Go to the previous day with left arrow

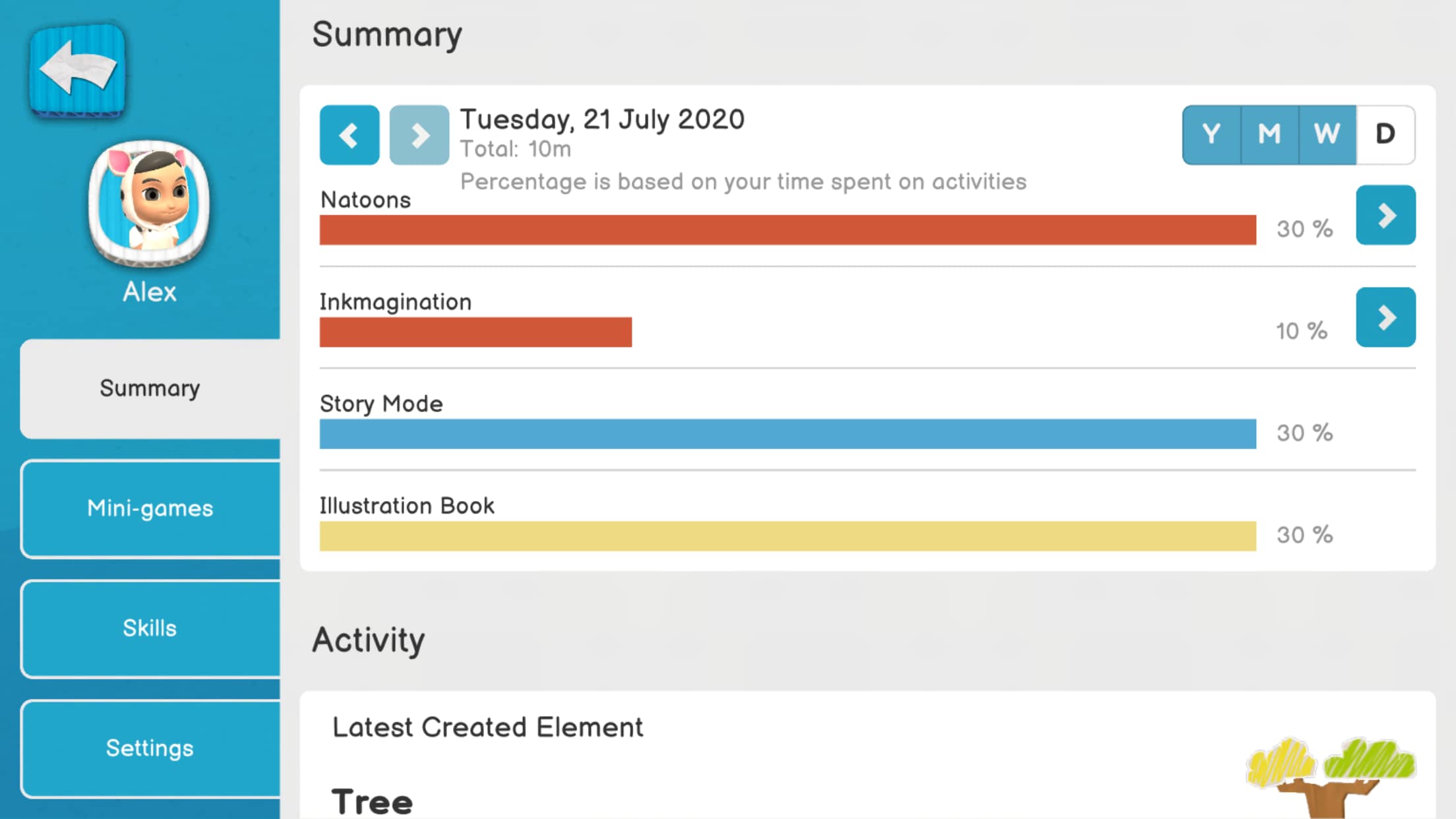(349, 135)
